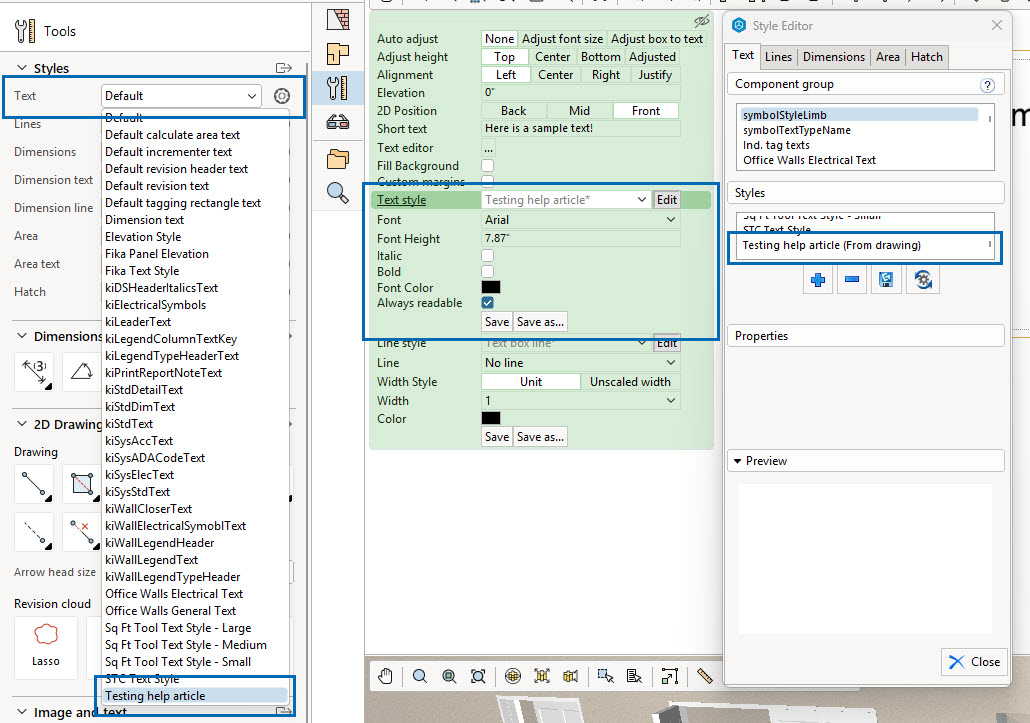
Task: Click the refresh settings gear icon
Action: 923,280
